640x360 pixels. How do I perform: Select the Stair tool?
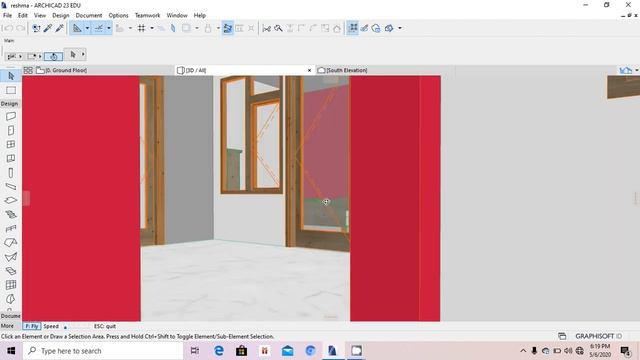coord(11,215)
